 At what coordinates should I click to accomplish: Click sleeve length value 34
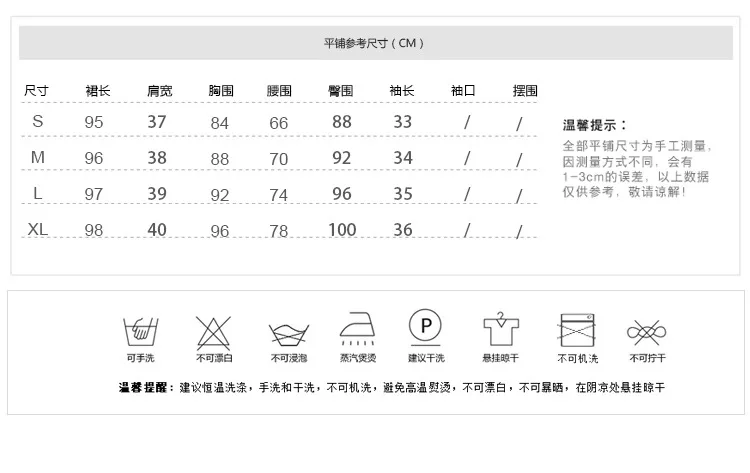pyautogui.click(x=403, y=157)
